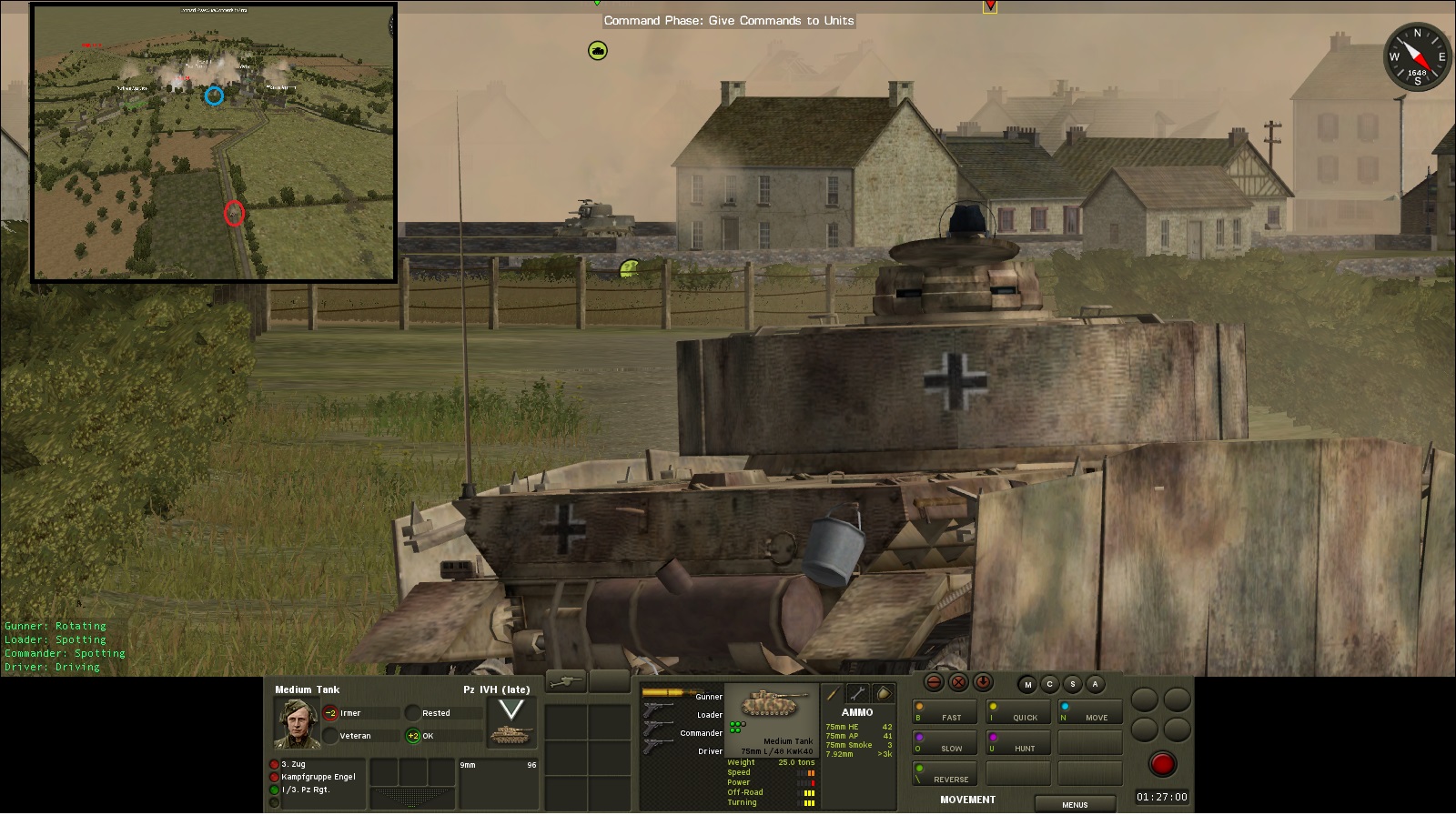
Task: Click the Commander pistol icon
Action: 659,728
